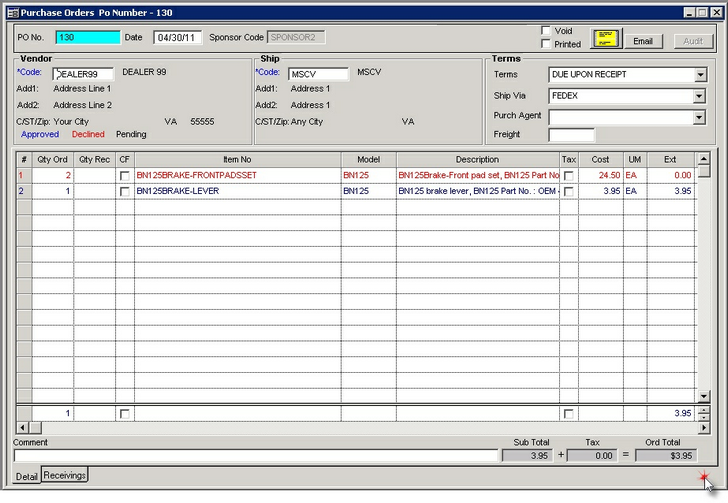Click the Purchase Orders window title icon
The width and height of the screenshot is (728, 503).
tap(11, 11)
